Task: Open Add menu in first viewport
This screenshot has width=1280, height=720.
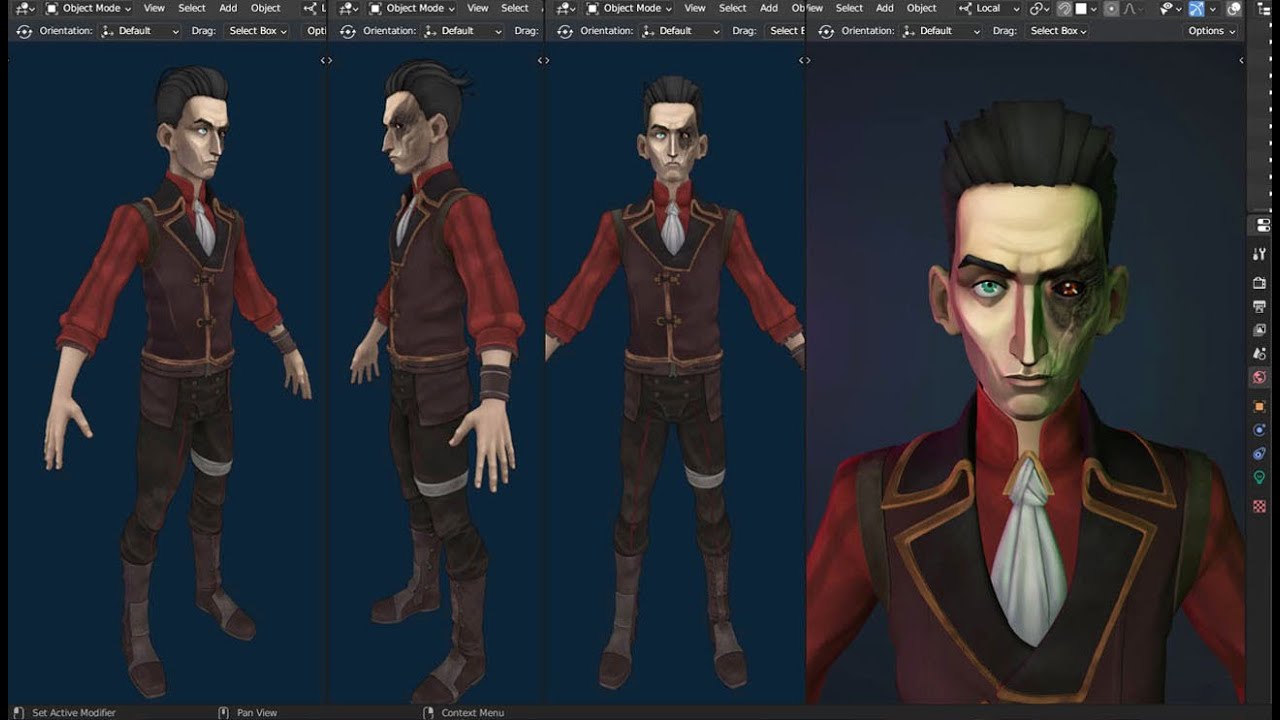Action: tap(228, 8)
